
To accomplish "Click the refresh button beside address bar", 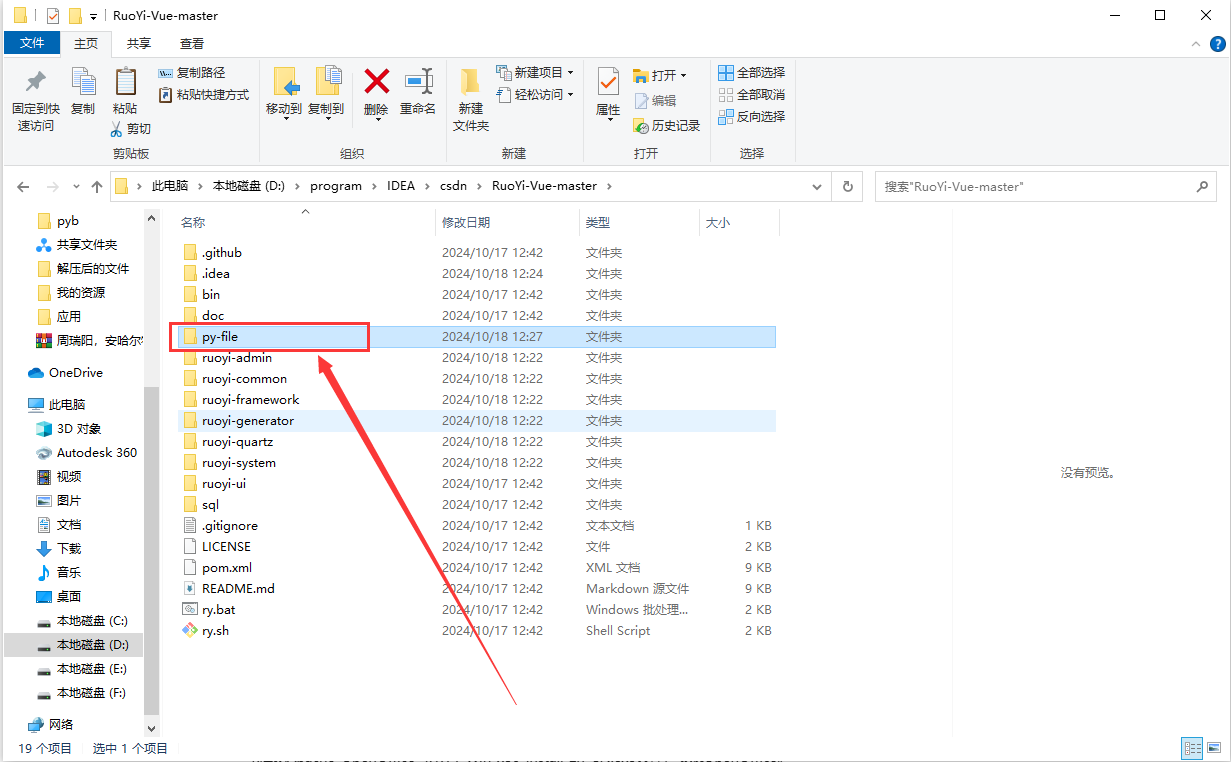I will click(848, 186).
